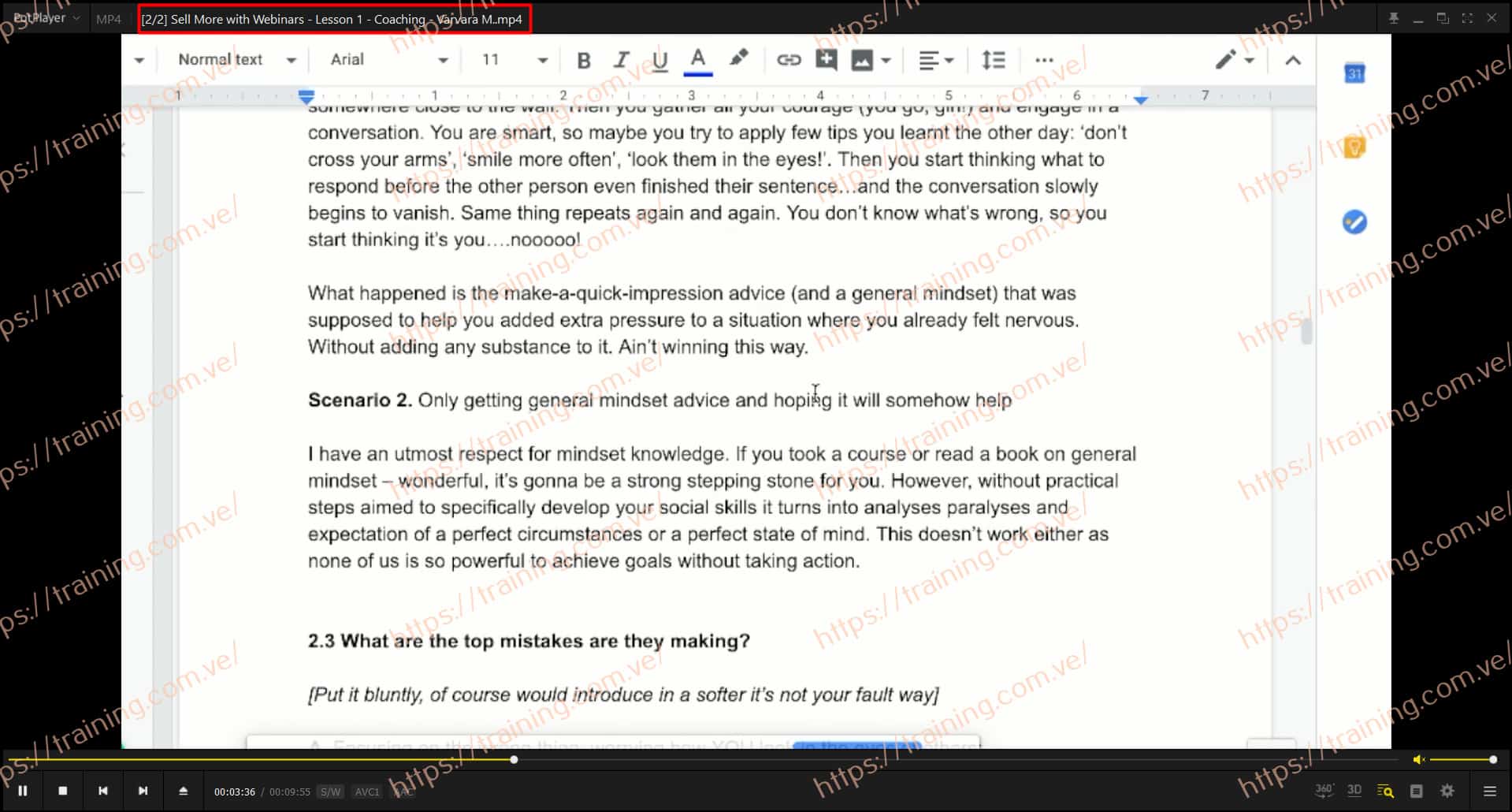The height and width of the screenshot is (812, 1512).
Task: Toggle underline formatting
Action: click(660, 60)
